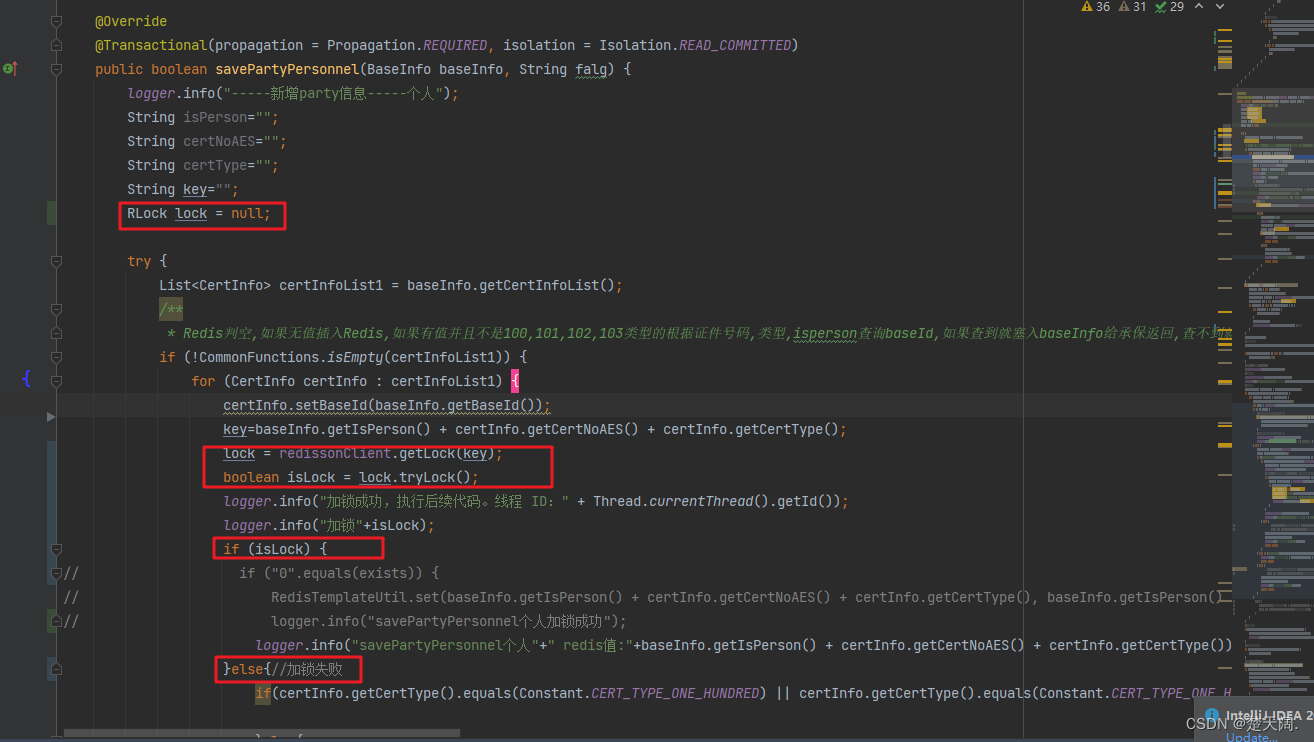The width and height of the screenshot is (1314, 742).
Task: Click "List<CertInfo>" in the certInfoList1 declaration
Action: coord(215,285)
